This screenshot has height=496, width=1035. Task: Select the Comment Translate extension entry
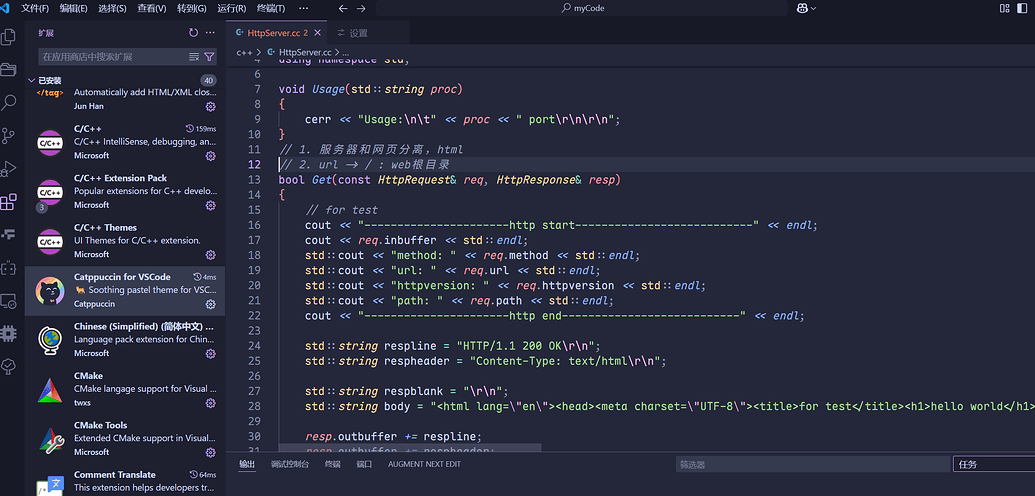click(125, 481)
